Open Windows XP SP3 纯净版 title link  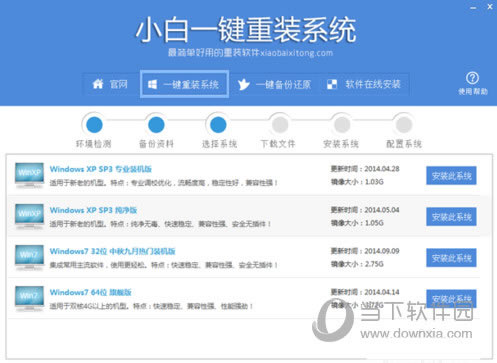click(x=93, y=210)
